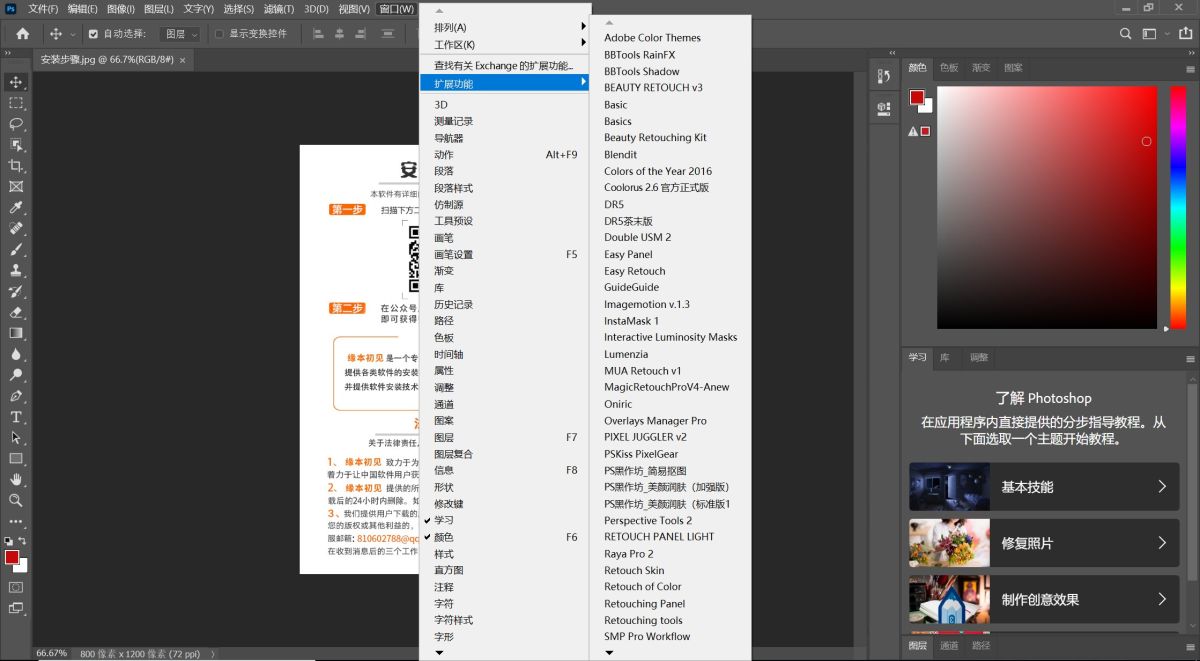Choose 历史记录 from Window menu
Viewport: 1200px width, 661px height.
[x=505, y=304]
